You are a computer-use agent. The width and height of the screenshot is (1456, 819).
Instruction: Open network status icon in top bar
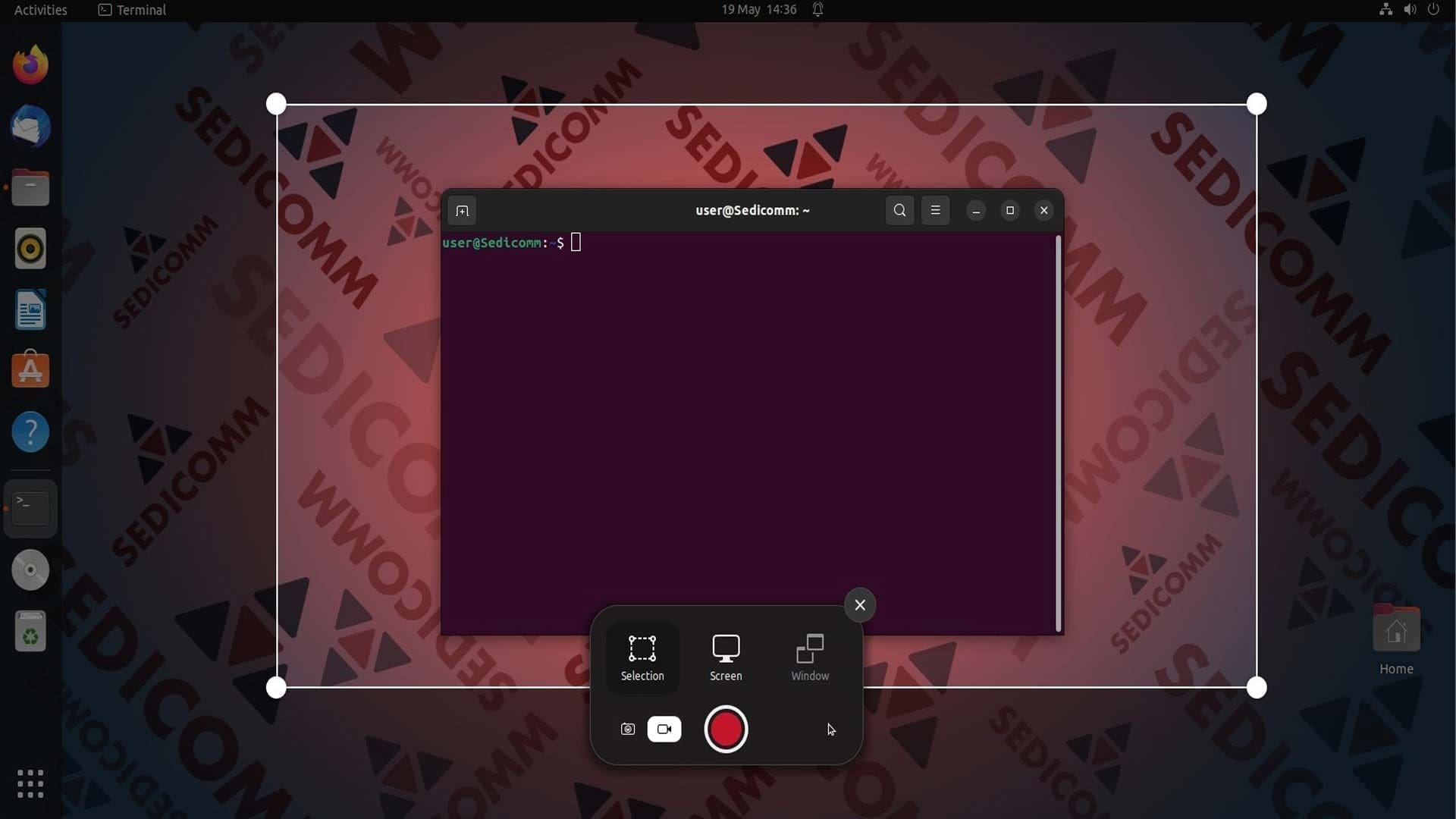tap(1385, 10)
